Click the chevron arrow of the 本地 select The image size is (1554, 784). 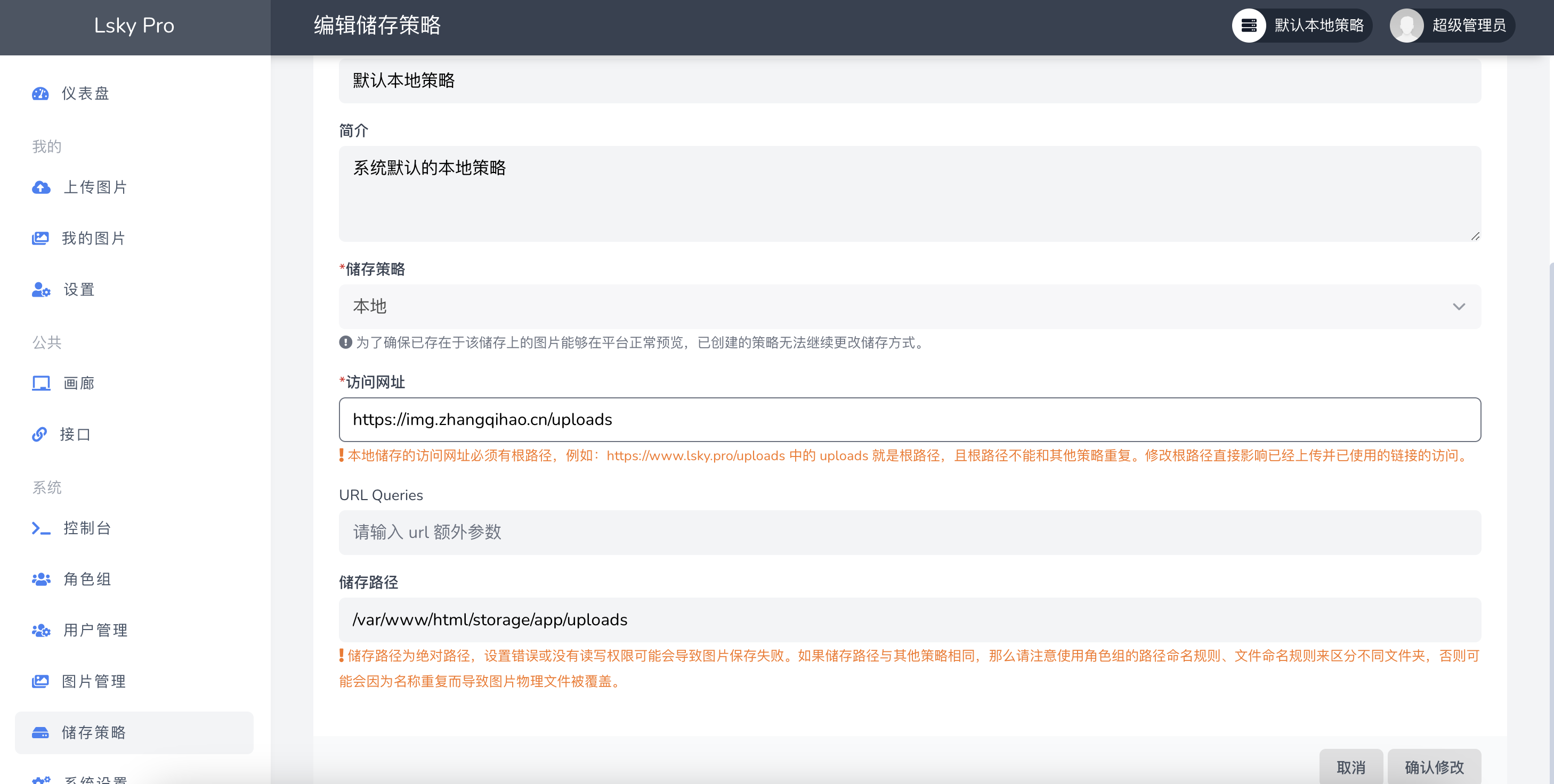1459,306
